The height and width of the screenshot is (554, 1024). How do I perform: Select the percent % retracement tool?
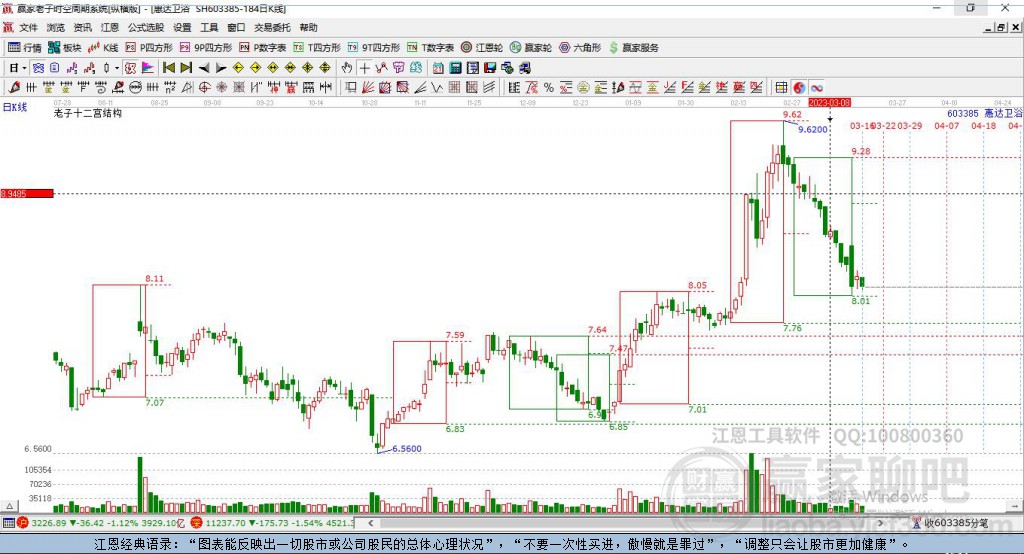[x=549, y=87]
